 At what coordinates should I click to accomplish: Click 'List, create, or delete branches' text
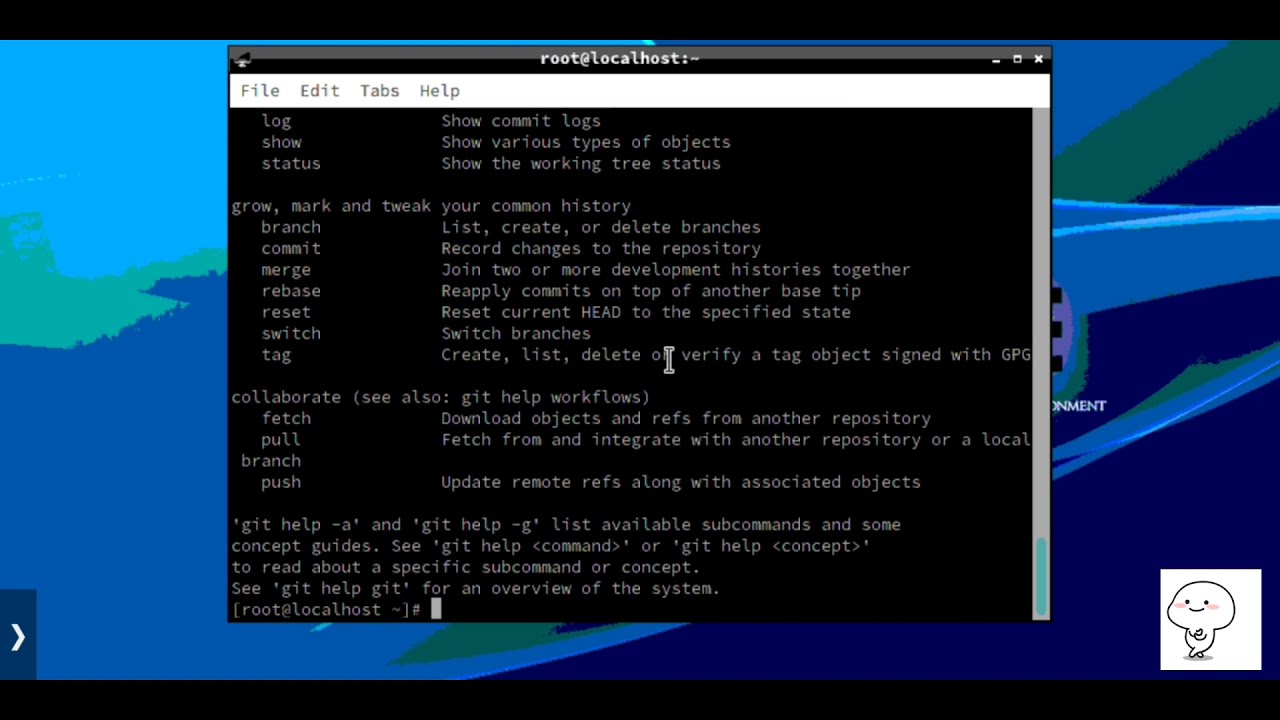601,227
